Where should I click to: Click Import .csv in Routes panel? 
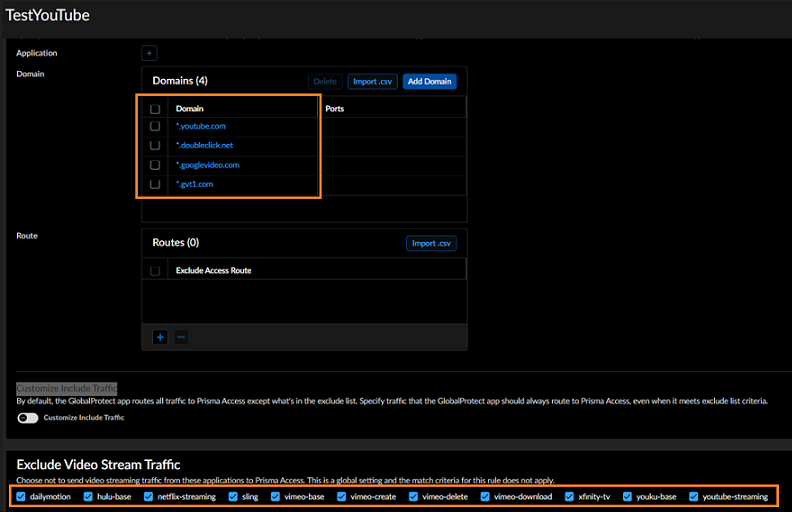point(430,243)
